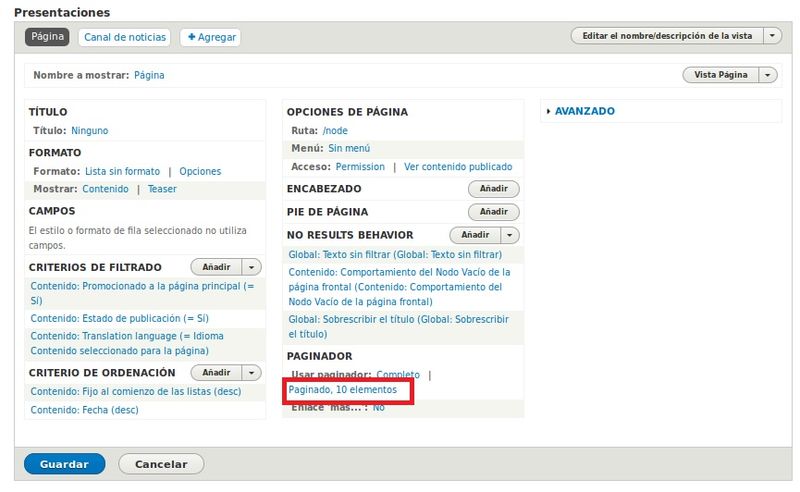Click Enlace 'más...' No link
Image resolution: width=800 pixels, height=492 pixels.
[x=379, y=407]
